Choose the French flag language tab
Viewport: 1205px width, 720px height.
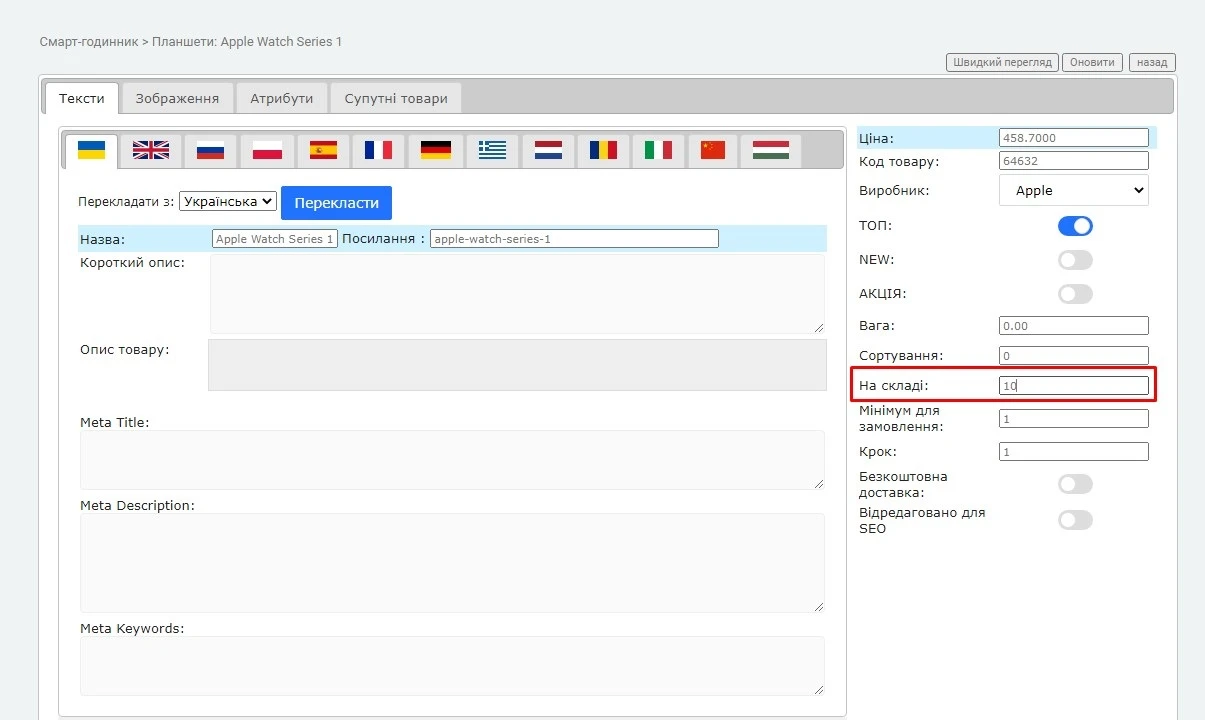[378, 150]
